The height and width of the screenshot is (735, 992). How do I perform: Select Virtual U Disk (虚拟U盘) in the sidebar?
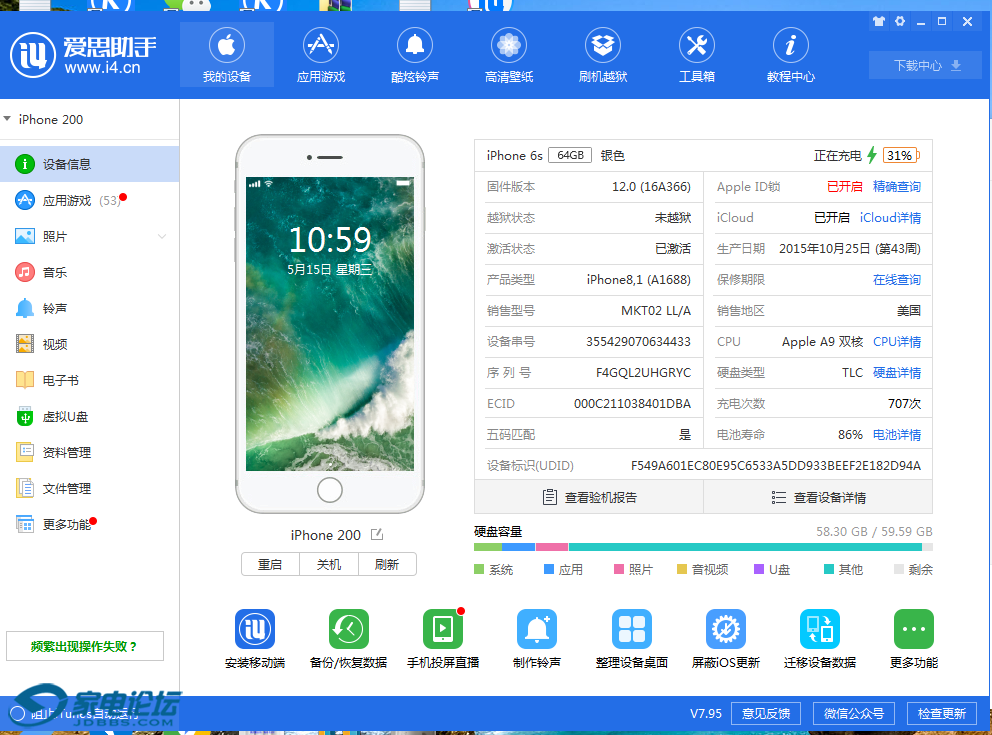66,417
